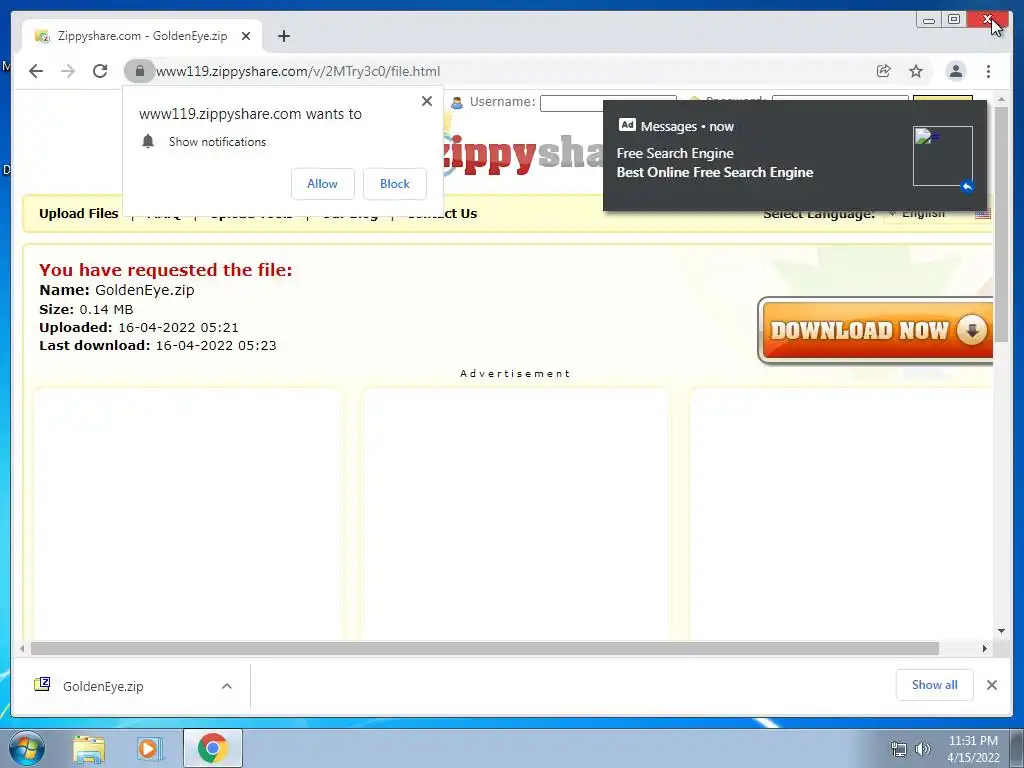Click the Zippyshare logo

click(522, 153)
